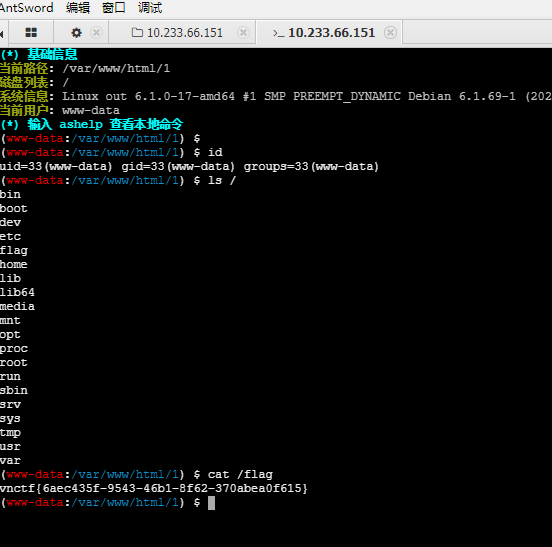
Task: Click the folder icon on file manager tab
Action: (137, 32)
